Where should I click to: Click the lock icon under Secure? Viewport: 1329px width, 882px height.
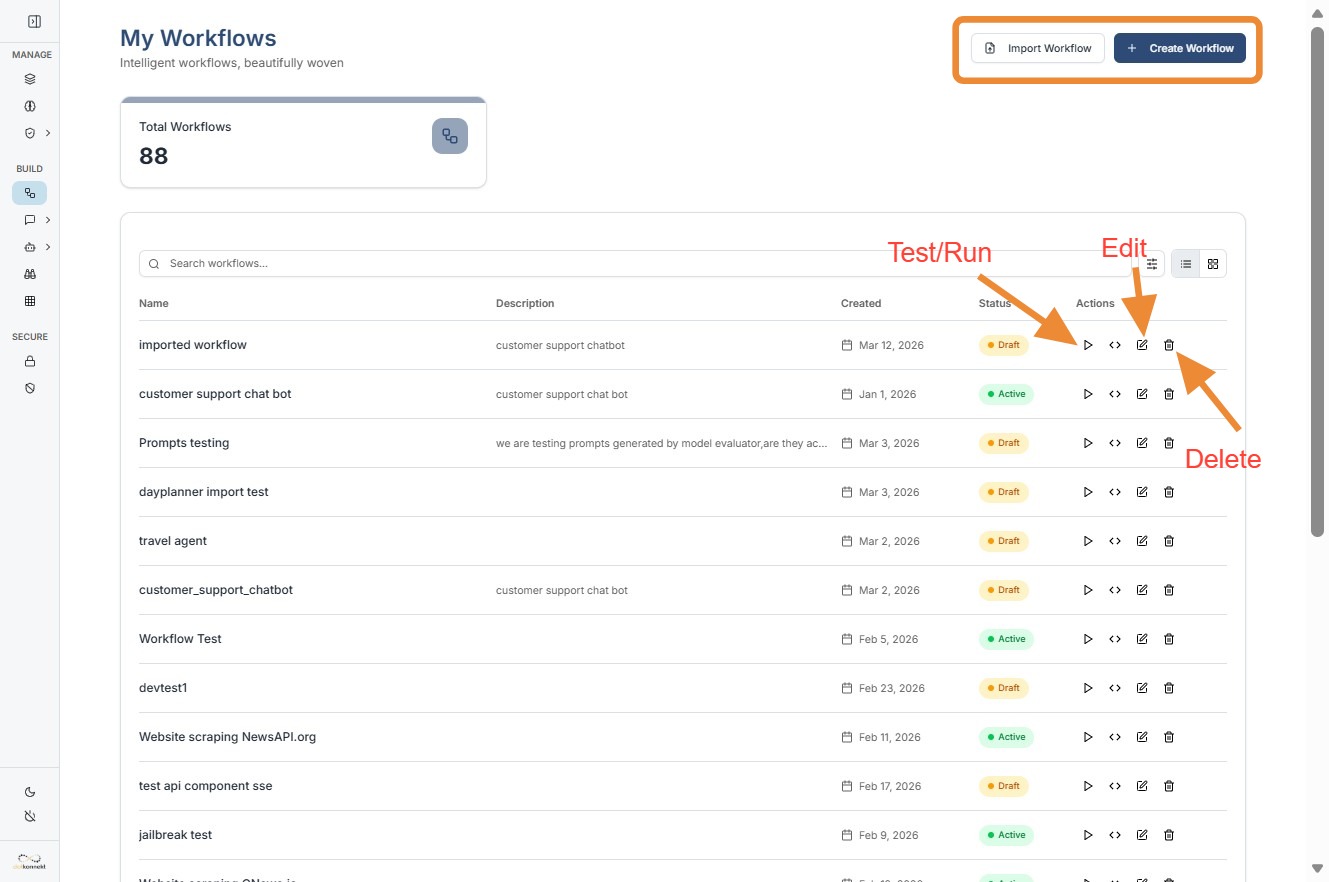(x=30, y=361)
